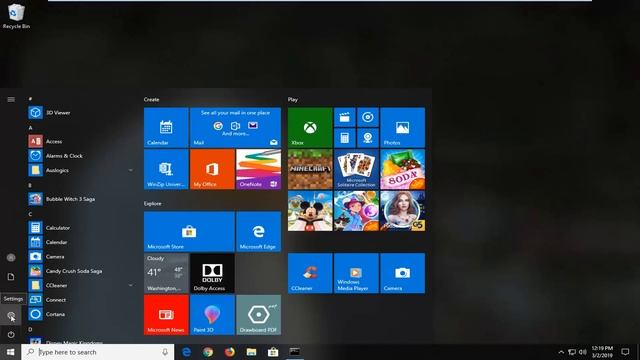
Task: Open the Xbox tile
Action: click(x=310, y=127)
